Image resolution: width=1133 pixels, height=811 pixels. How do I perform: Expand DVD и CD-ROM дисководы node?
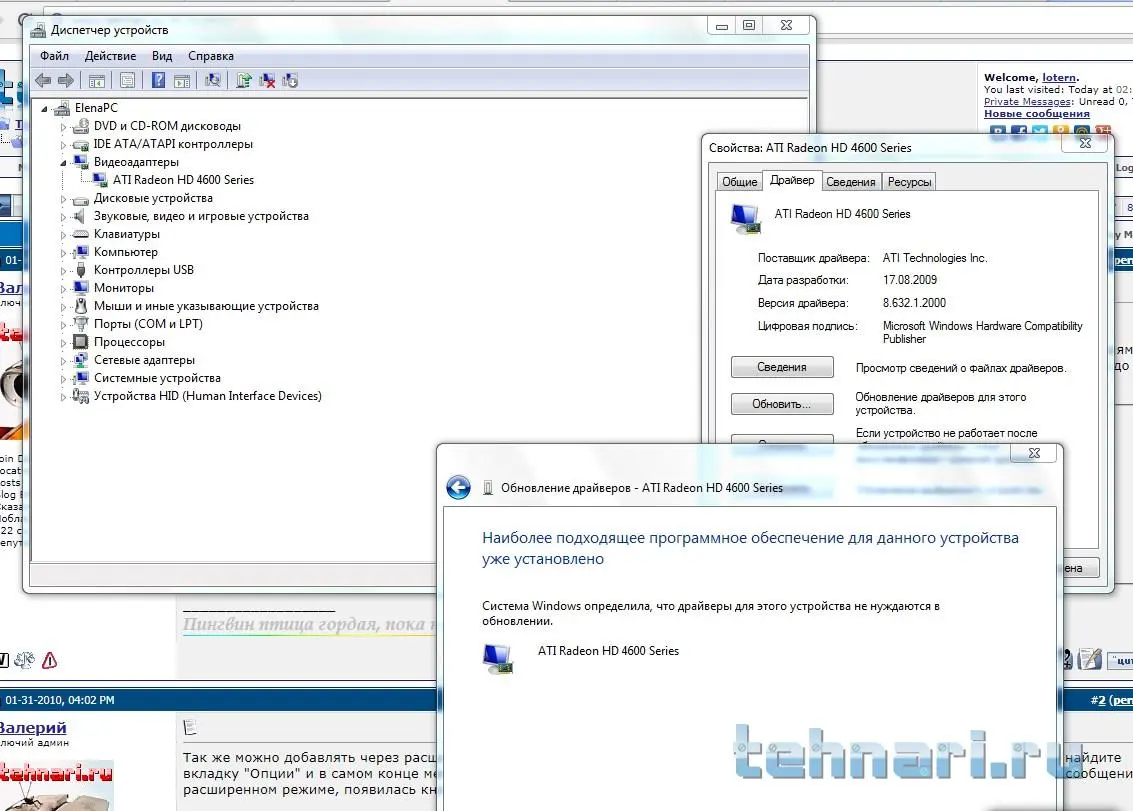point(63,126)
